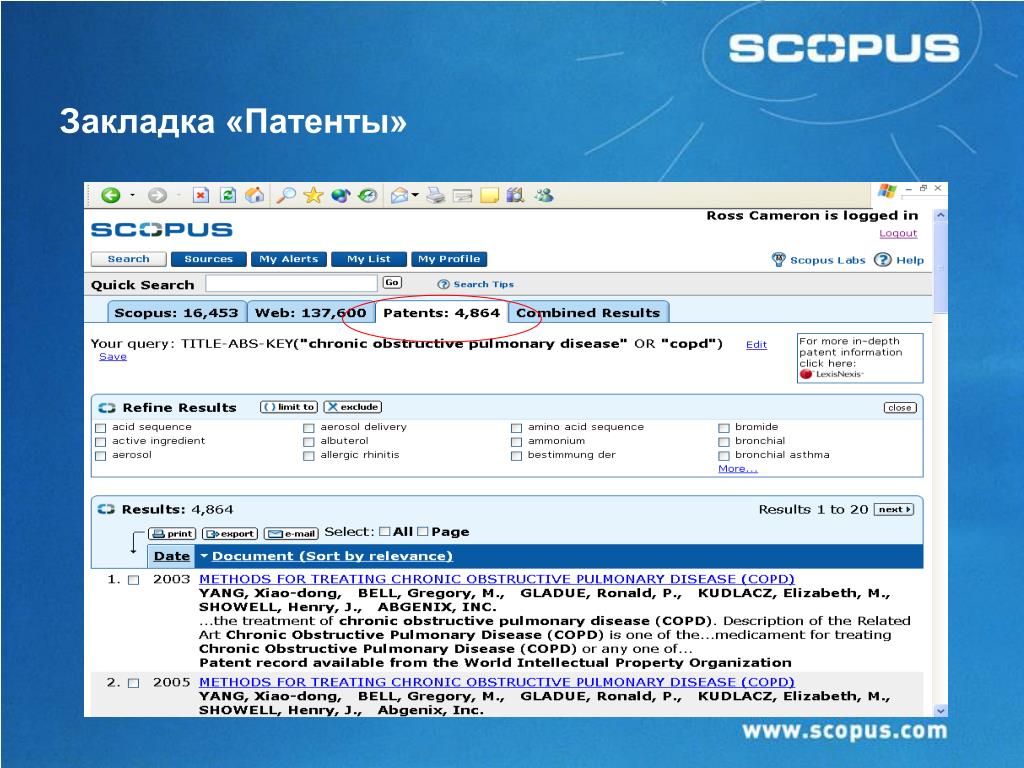Check the 'aerosol delivery' checkbox
Image resolution: width=1024 pixels, height=768 pixels.
coord(308,428)
